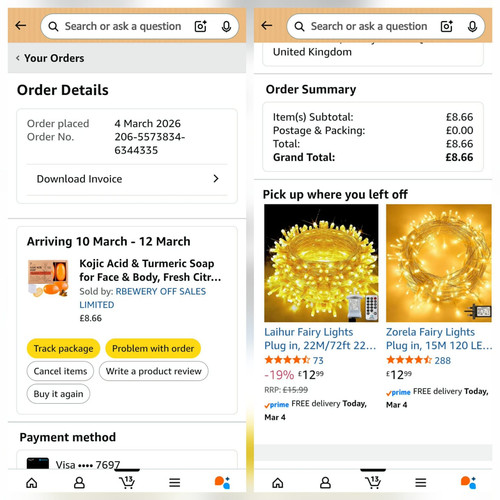The image size is (500, 500).
Task: Open the cart icon in left bottom bar
Action: click(x=127, y=482)
